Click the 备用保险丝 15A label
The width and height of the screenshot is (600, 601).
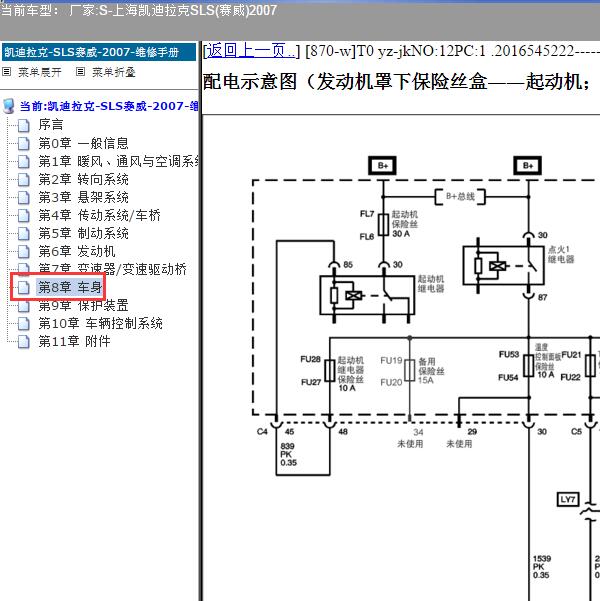431,371
